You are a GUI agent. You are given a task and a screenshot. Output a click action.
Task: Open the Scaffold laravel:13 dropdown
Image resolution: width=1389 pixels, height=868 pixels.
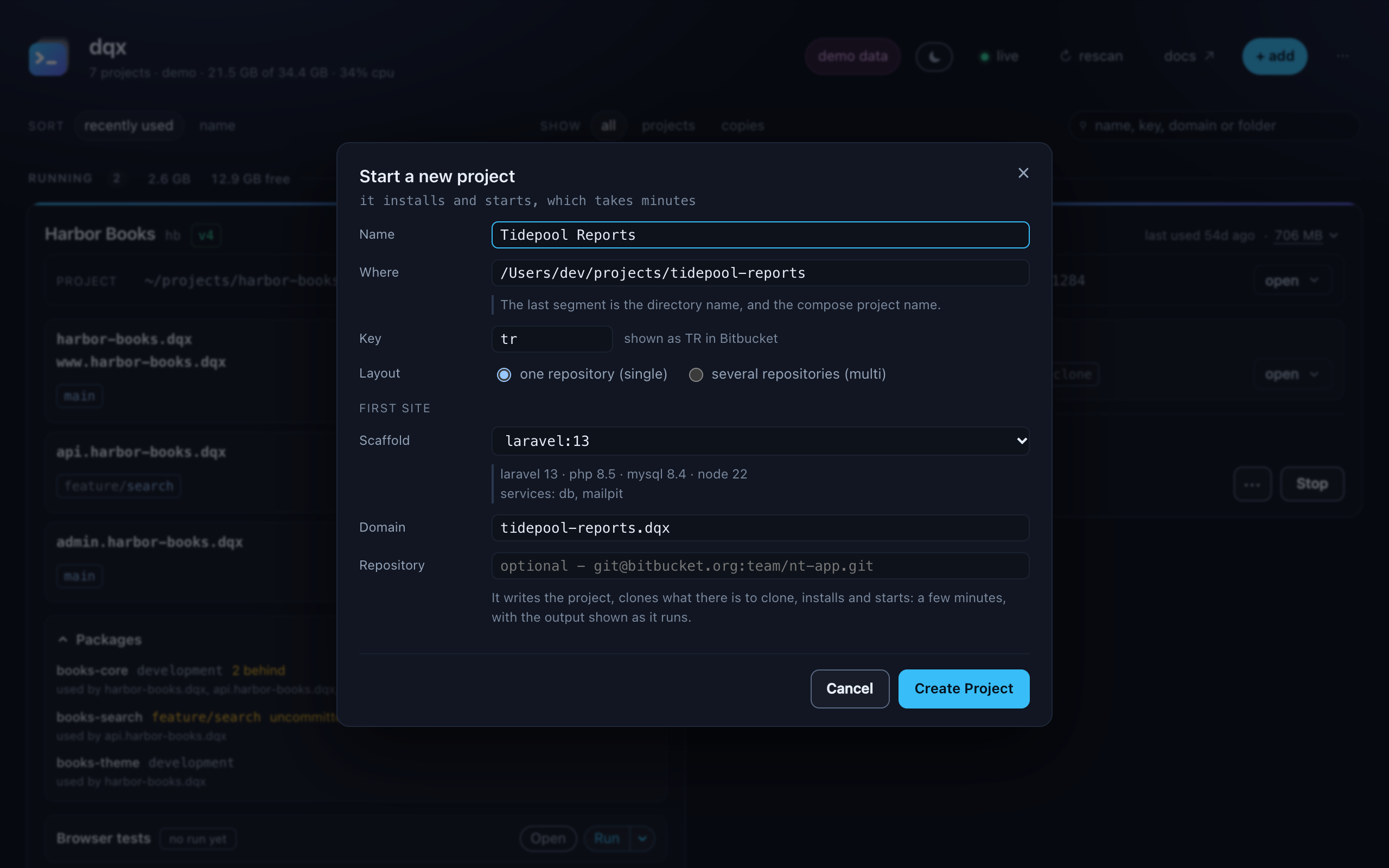[x=760, y=441]
